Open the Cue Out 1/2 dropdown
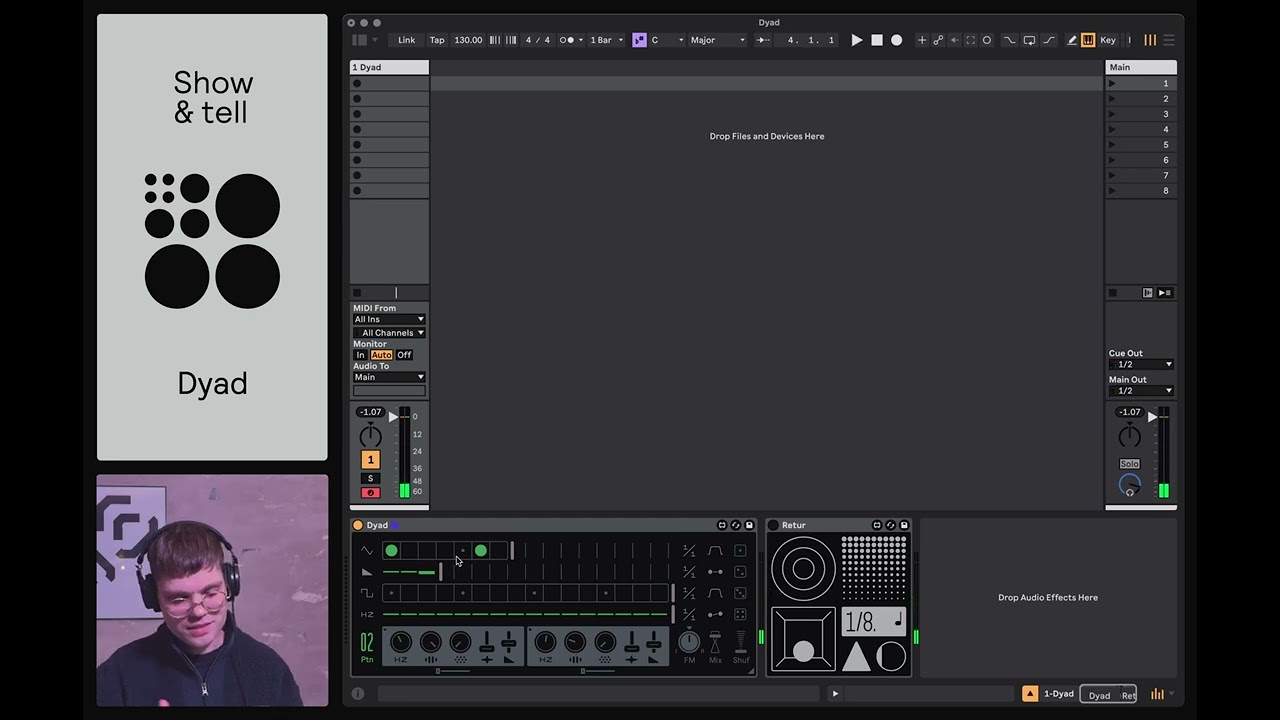1280x720 pixels. click(x=1140, y=365)
